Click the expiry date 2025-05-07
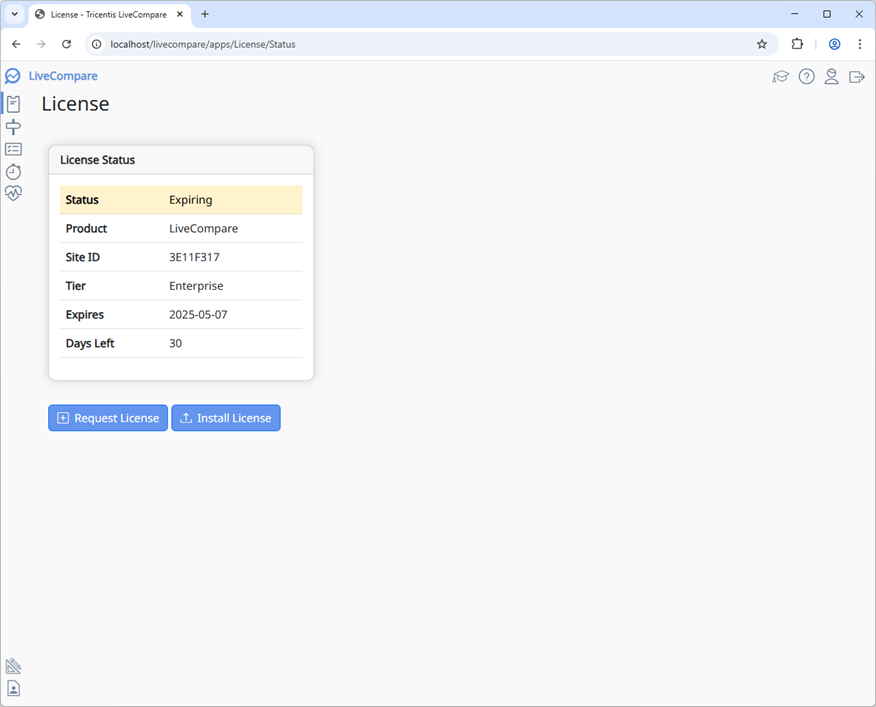The width and height of the screenshot is (876, 707). [198, 315]
